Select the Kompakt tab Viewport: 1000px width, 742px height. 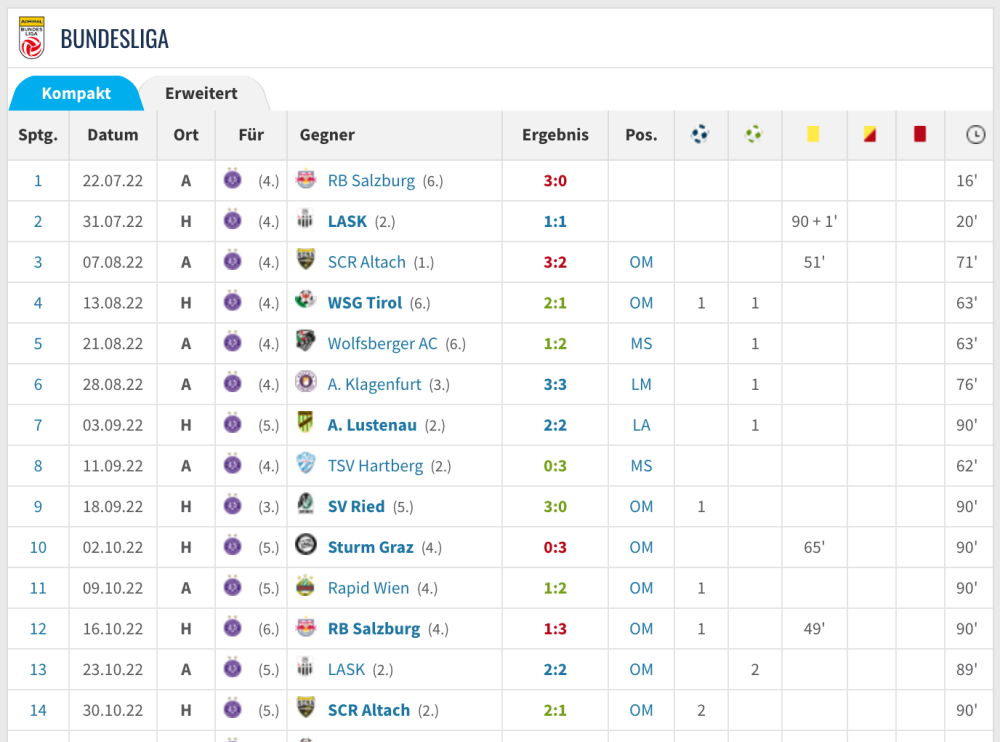click(76, 94)
